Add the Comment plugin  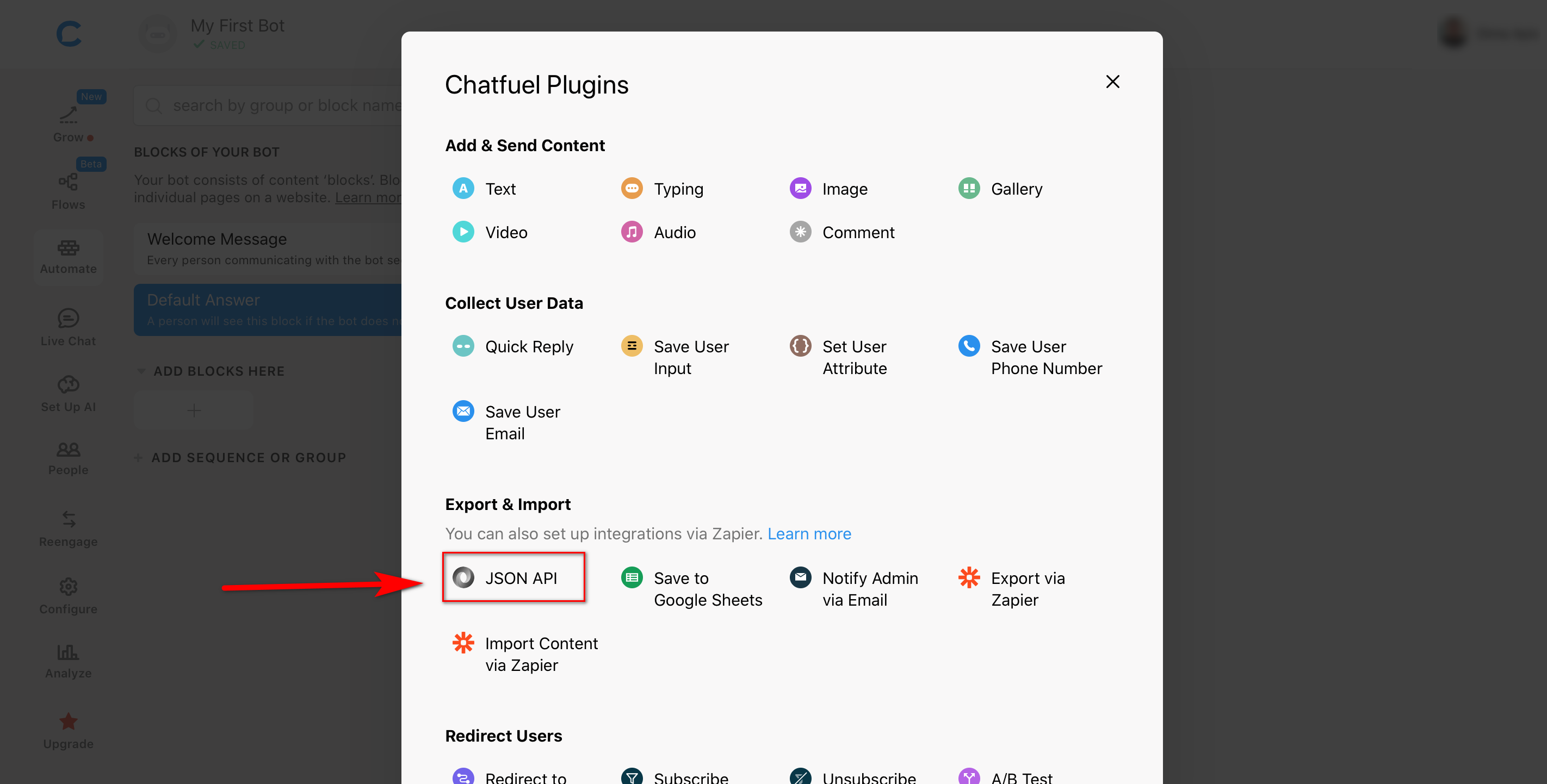(842, 232)
